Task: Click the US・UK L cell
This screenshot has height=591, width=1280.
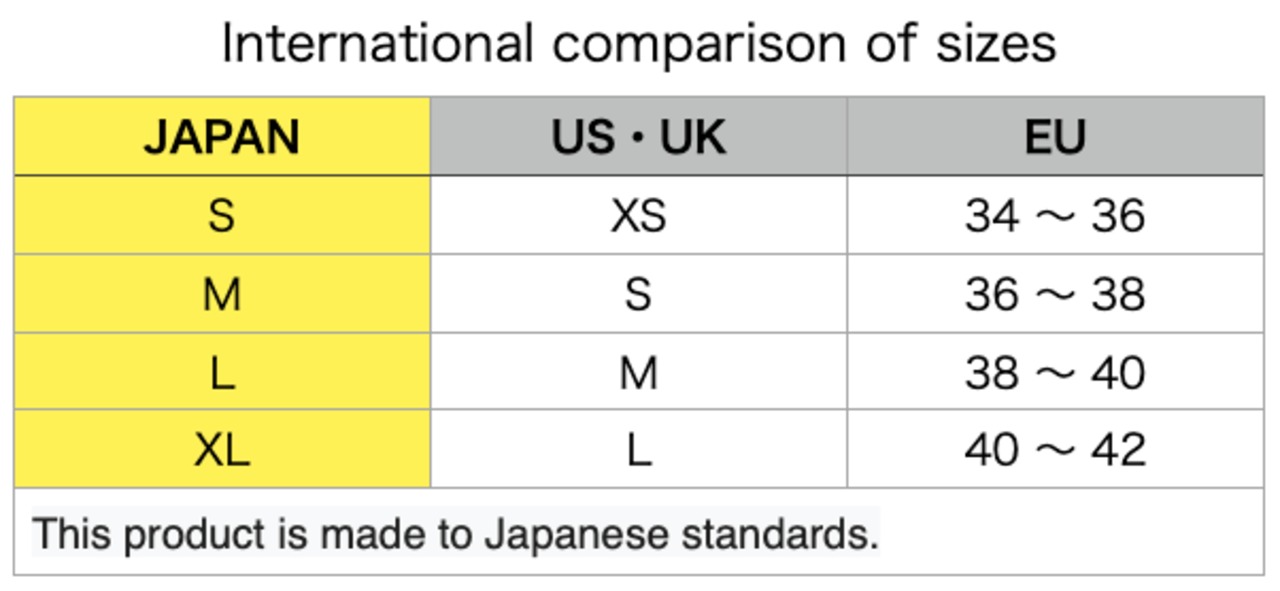Action: click(x=639, y=449)
